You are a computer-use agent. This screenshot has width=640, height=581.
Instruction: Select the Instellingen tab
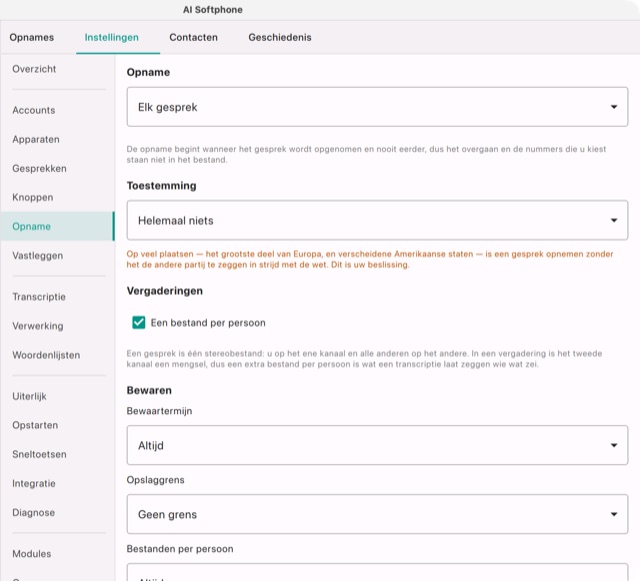(111, 37)
